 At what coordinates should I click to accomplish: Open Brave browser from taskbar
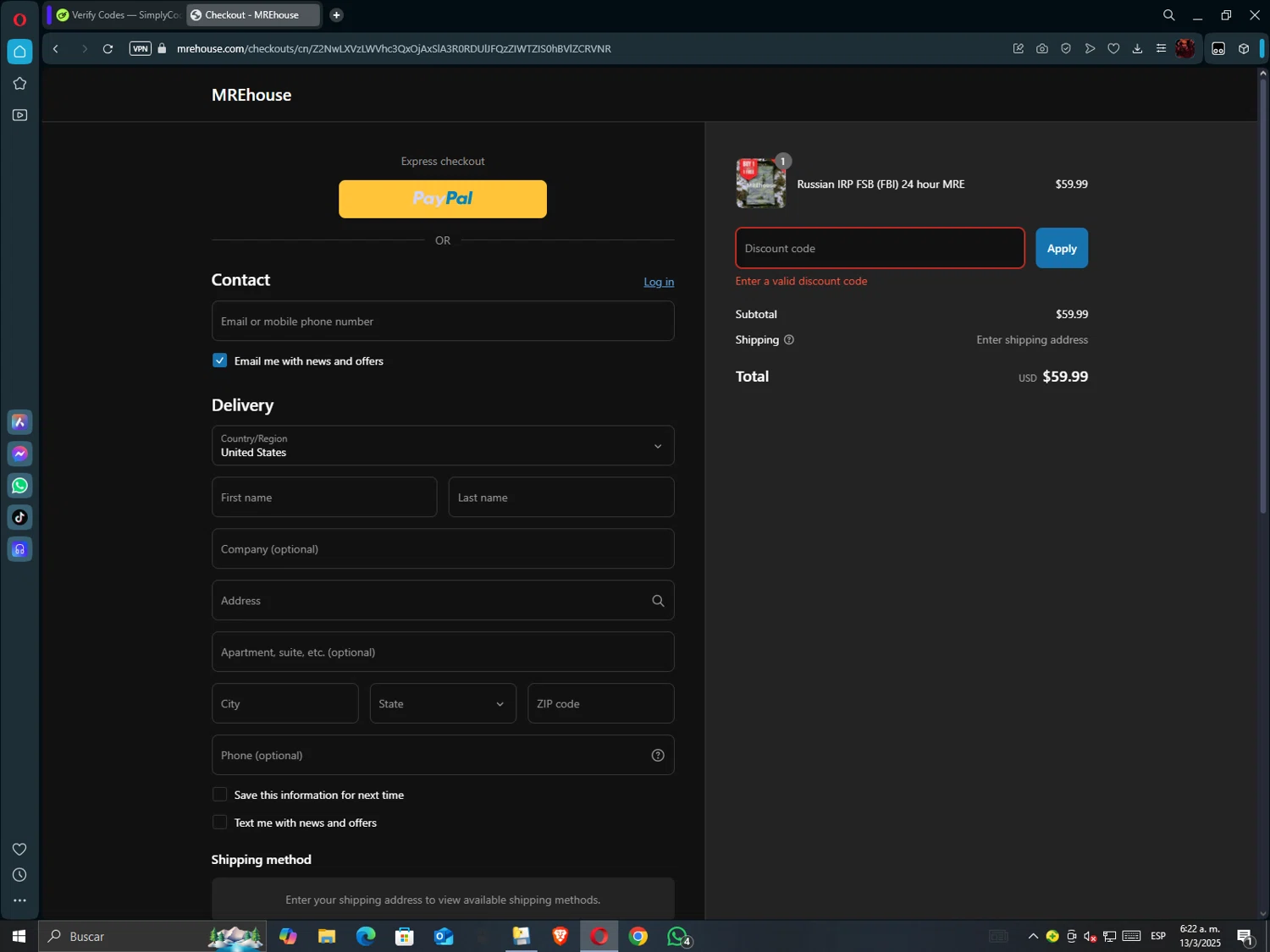point(560,936)
